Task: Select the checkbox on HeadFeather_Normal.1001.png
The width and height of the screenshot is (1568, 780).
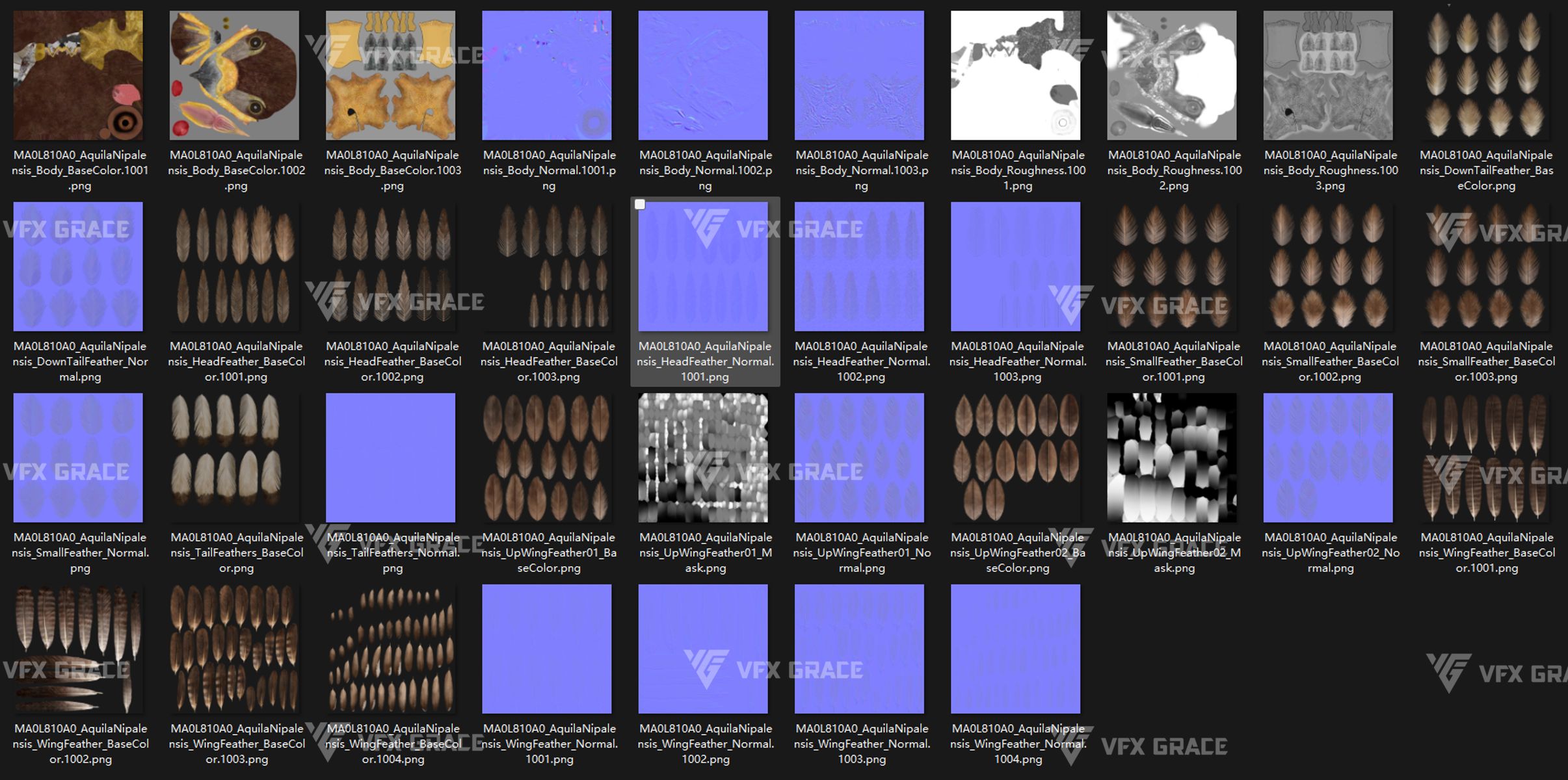Action: coord(640,205)
